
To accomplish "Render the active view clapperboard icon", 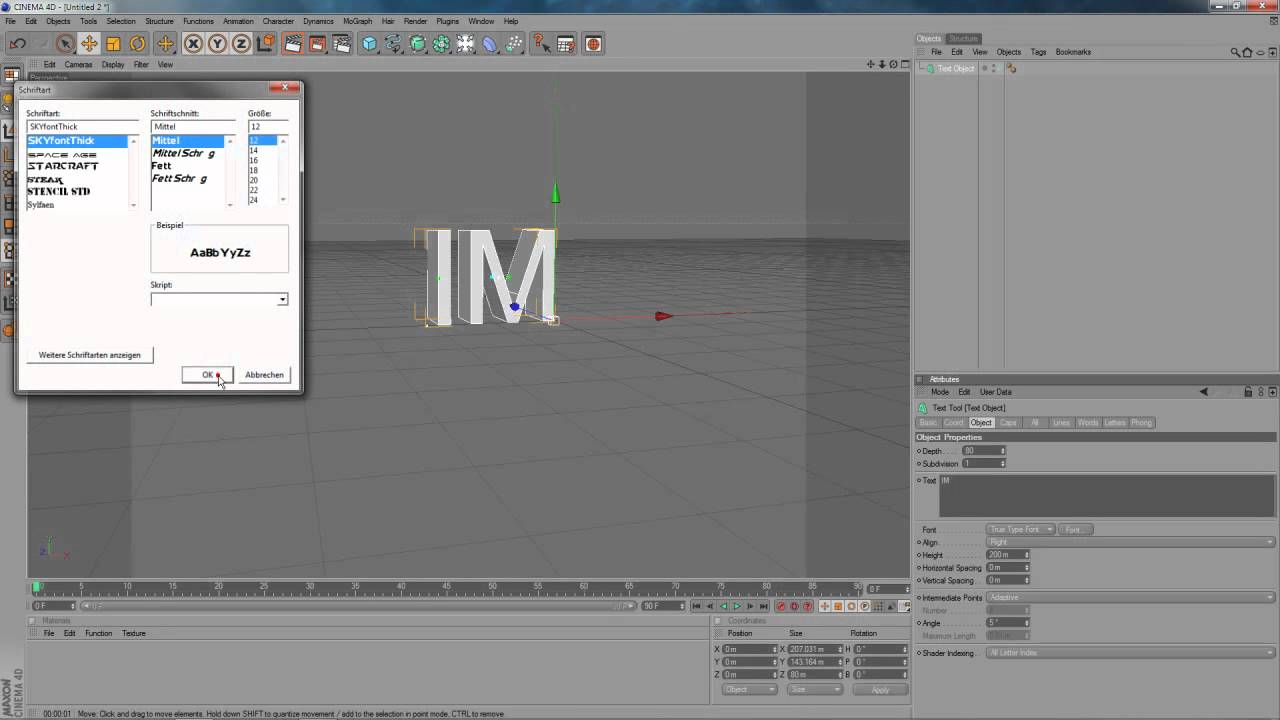I will [x=293, y=44].
